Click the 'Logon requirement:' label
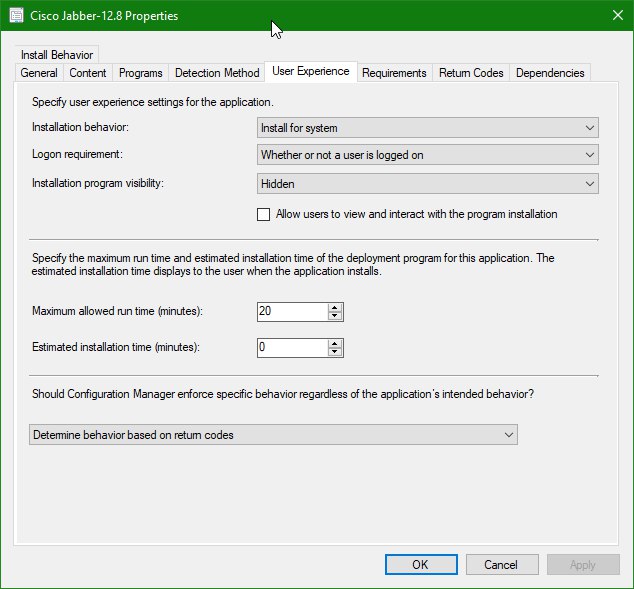 click(x=77, y=154)
